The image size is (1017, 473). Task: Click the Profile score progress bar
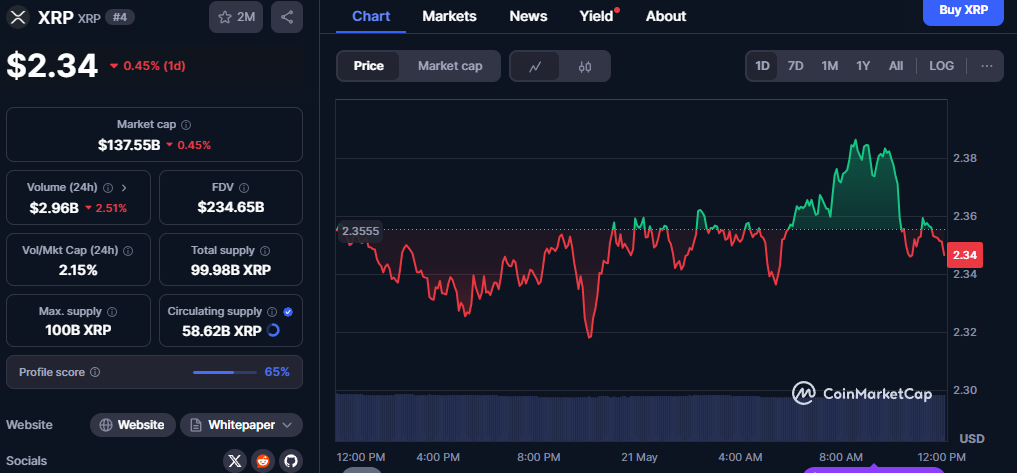point(224,372)
